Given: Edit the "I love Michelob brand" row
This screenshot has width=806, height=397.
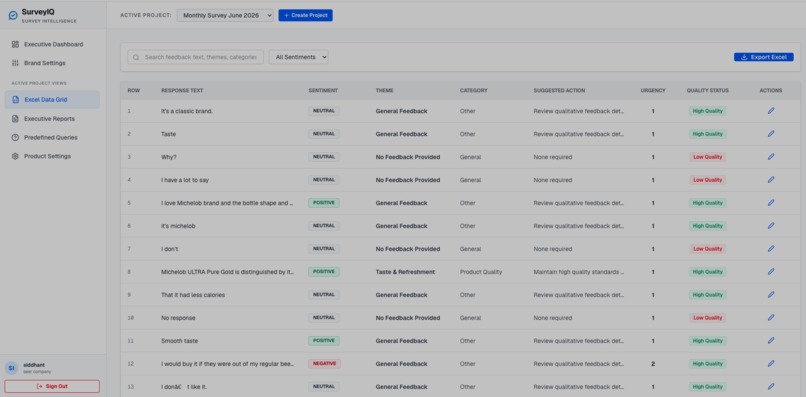Looking at the screenshot, I should 771,203.
